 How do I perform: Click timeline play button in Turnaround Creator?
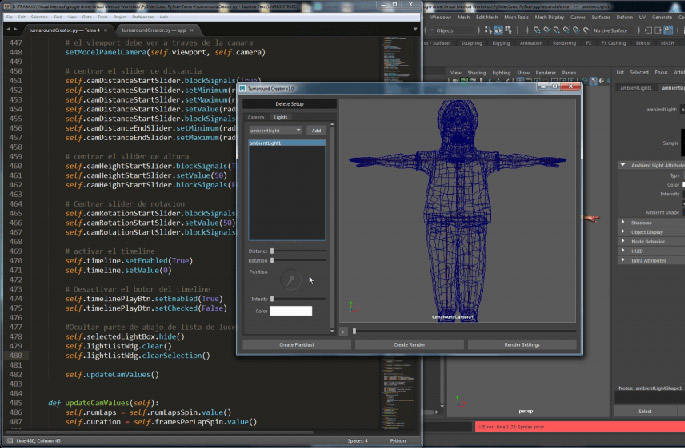point(343,331)
